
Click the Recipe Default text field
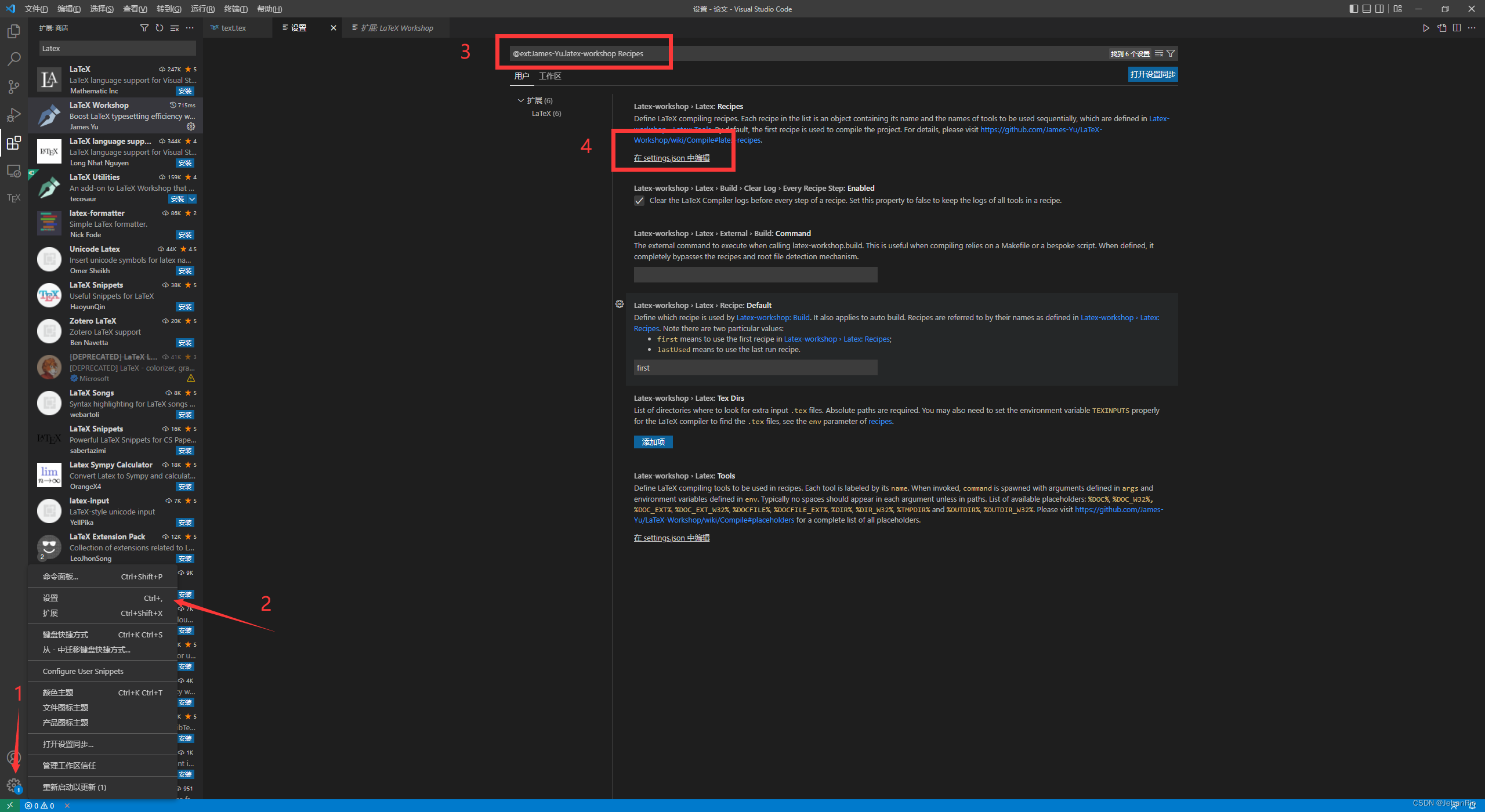pos(755,368)
